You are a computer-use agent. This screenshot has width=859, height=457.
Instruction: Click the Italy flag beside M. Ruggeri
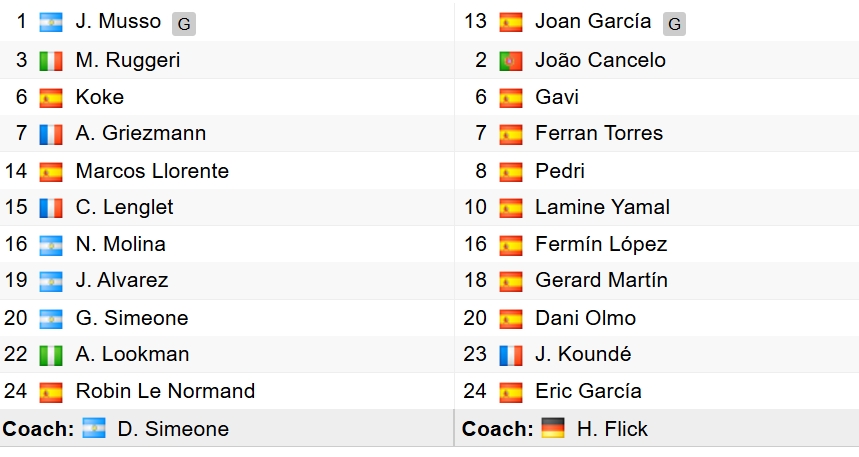click(x=51, y=60)
